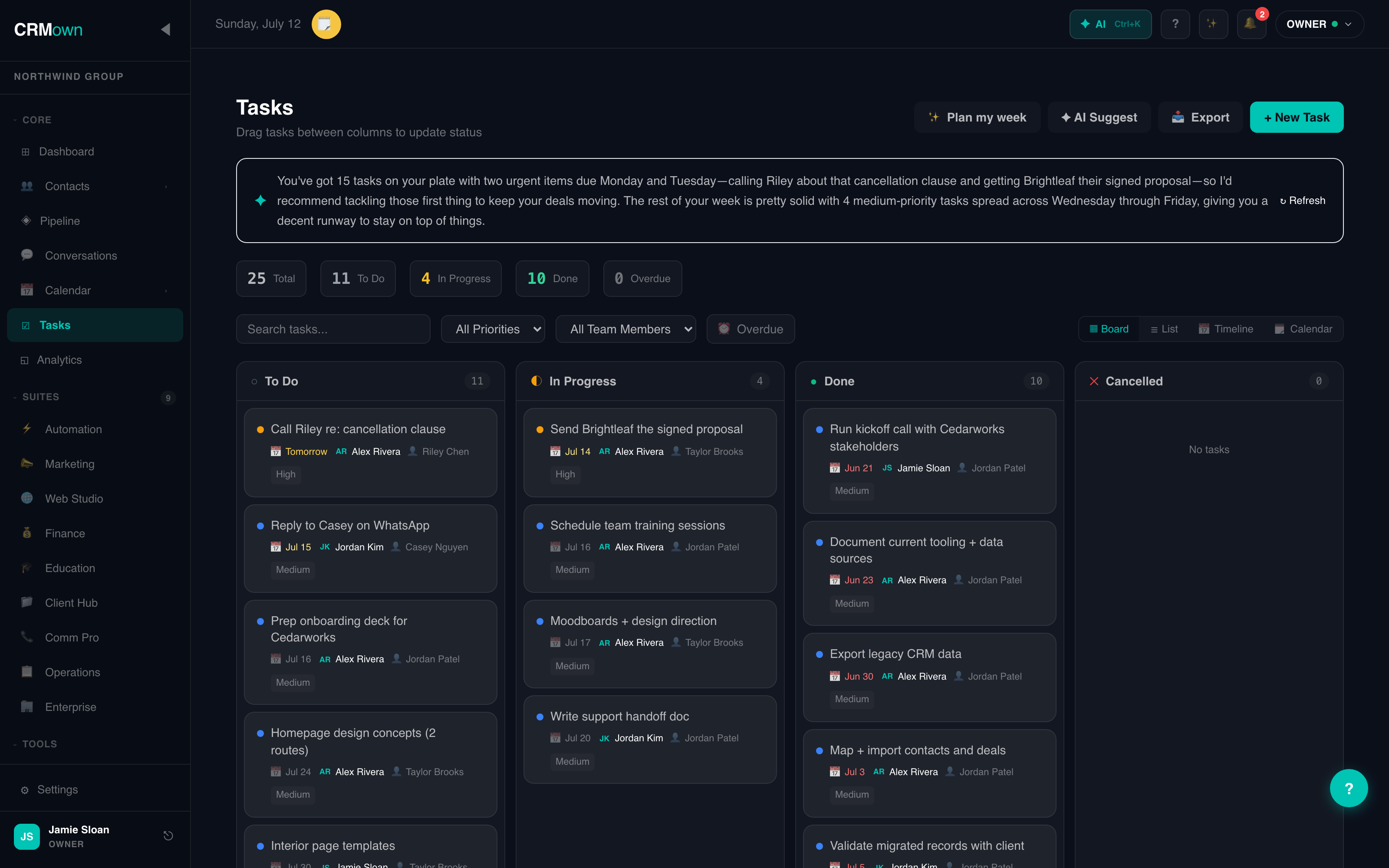This screenshot has height=868, width=1389.
Task: Open the OWNER role dropdown
Action: pos(1319,24)
